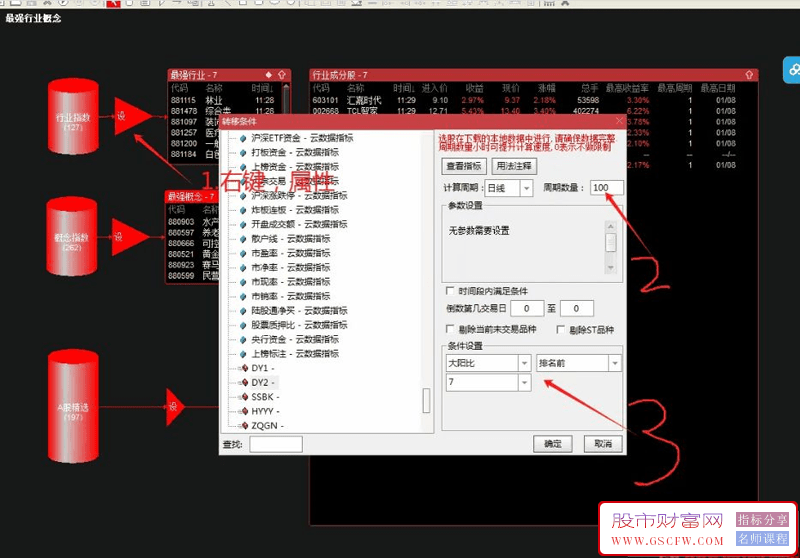Select 股票质押比 - 云数据指标 tree item
The height and width of the screenshot is (558, 800).
(x=299, y=325)
